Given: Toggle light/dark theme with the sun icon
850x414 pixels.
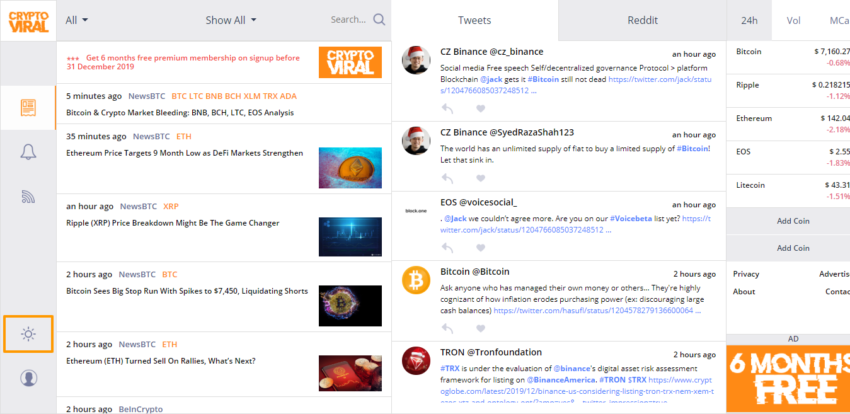Looking at the screenshot, I should pos(28,333).
